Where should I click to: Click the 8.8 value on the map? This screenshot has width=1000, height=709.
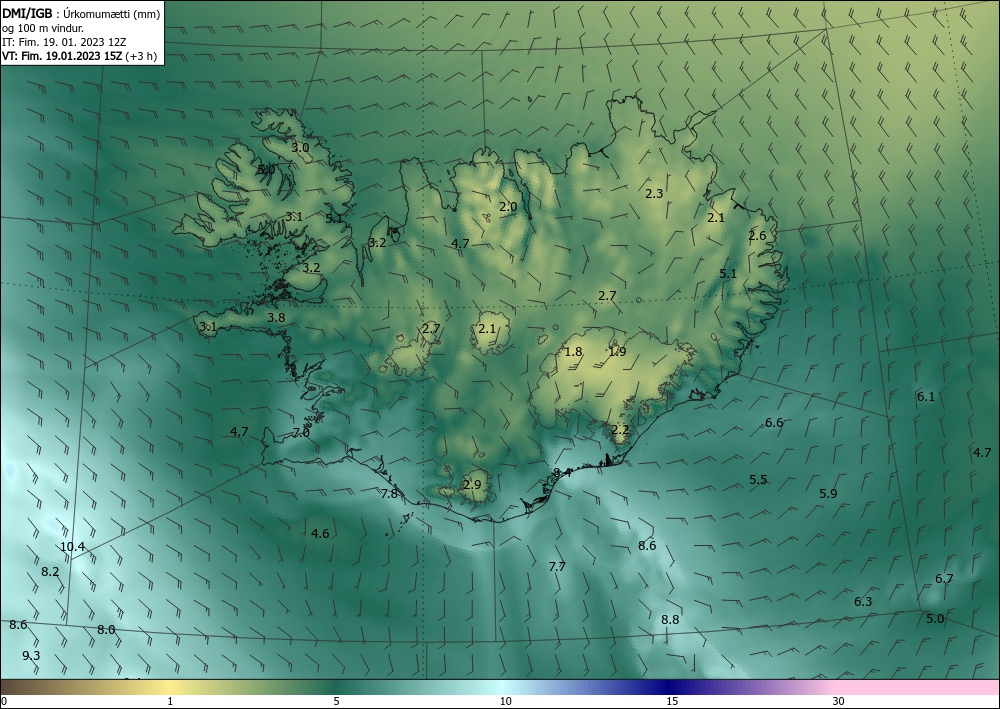pos(670,620)
